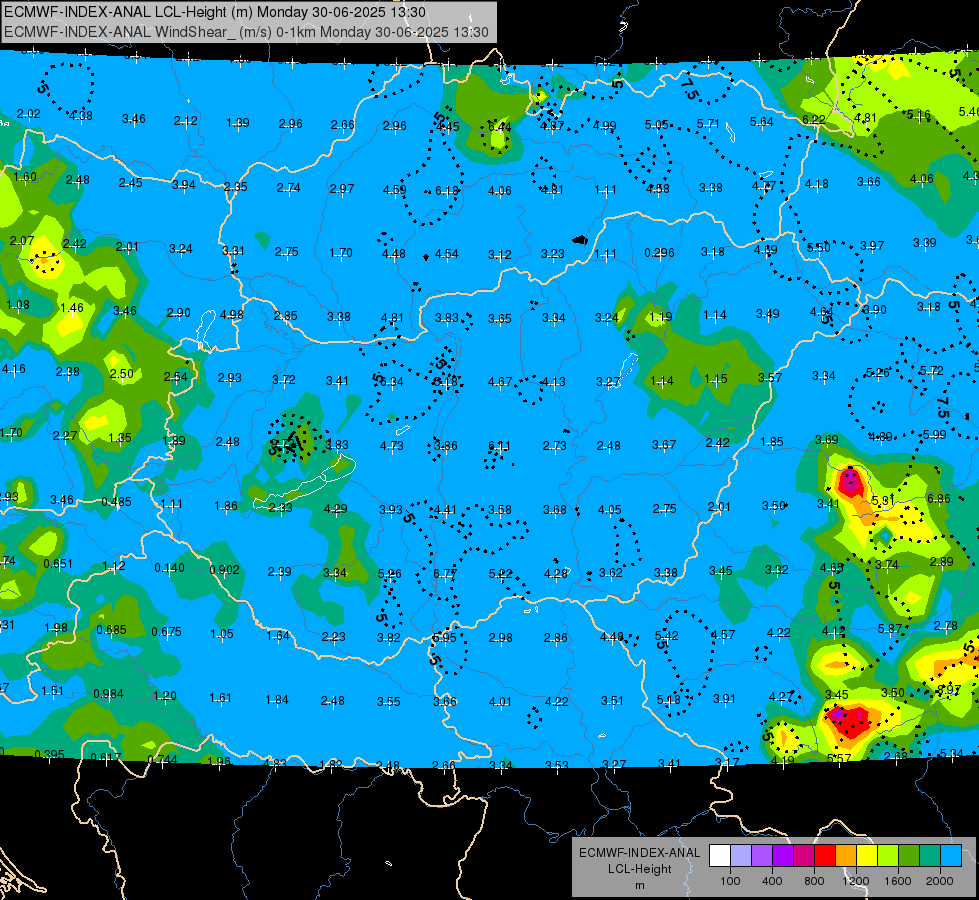Click the wind shear value 1.19
979x900 pixels.
point(661,316)
